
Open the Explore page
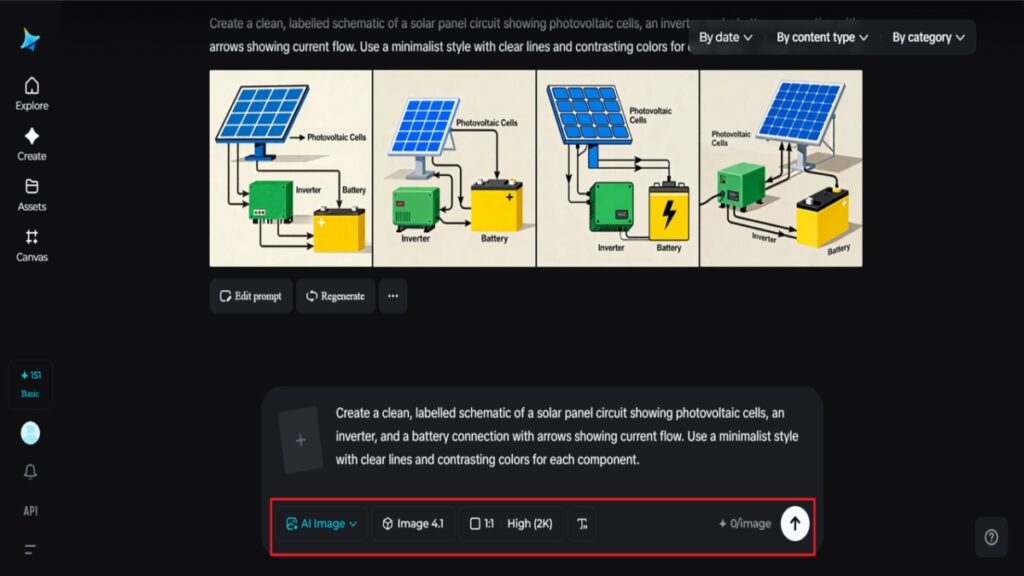click(x=31, y=93)
